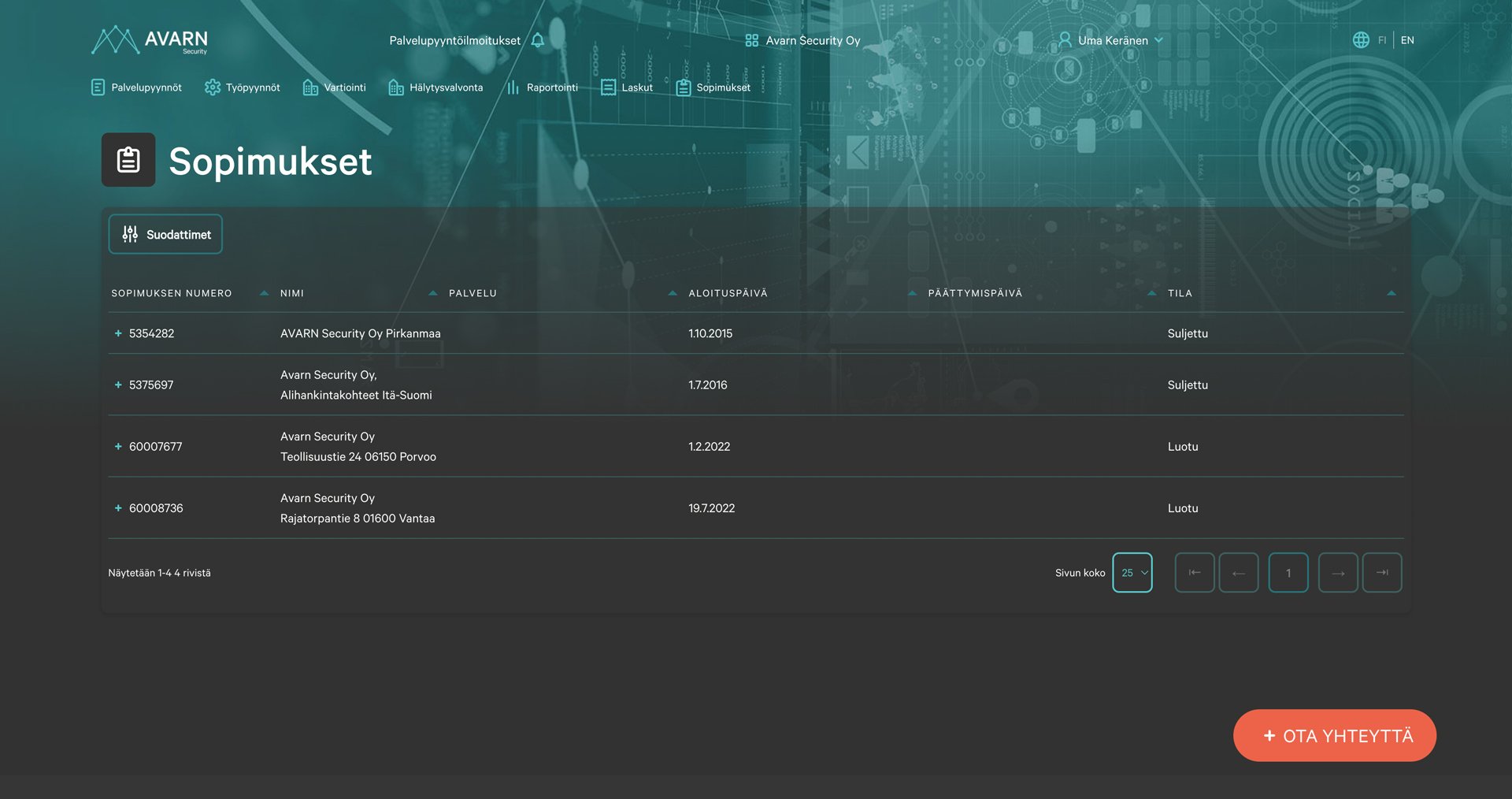Image resolution: width=1512 pixels, height=799 pixels.
Task: Click the large Sopimukset clipboard heading icon
Action: coord(128,160)
